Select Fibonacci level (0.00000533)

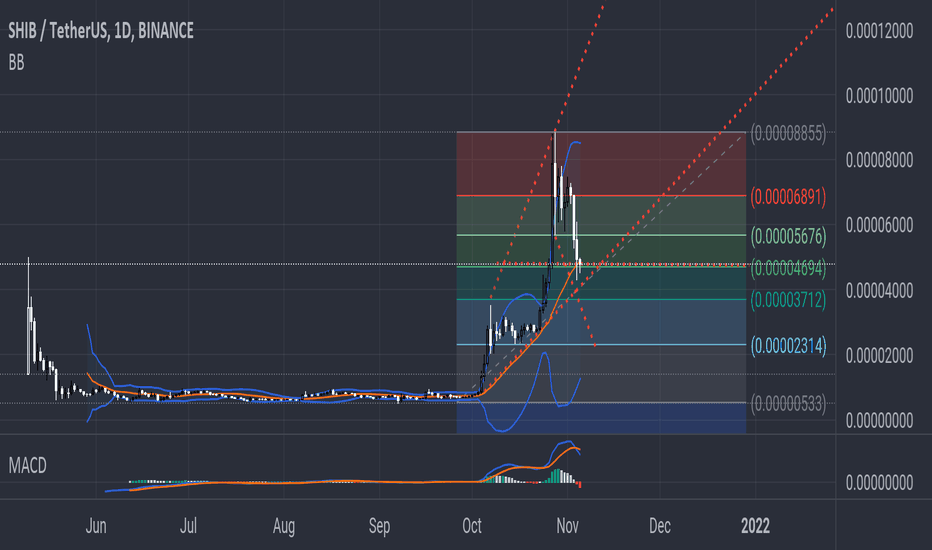[788, 404]
